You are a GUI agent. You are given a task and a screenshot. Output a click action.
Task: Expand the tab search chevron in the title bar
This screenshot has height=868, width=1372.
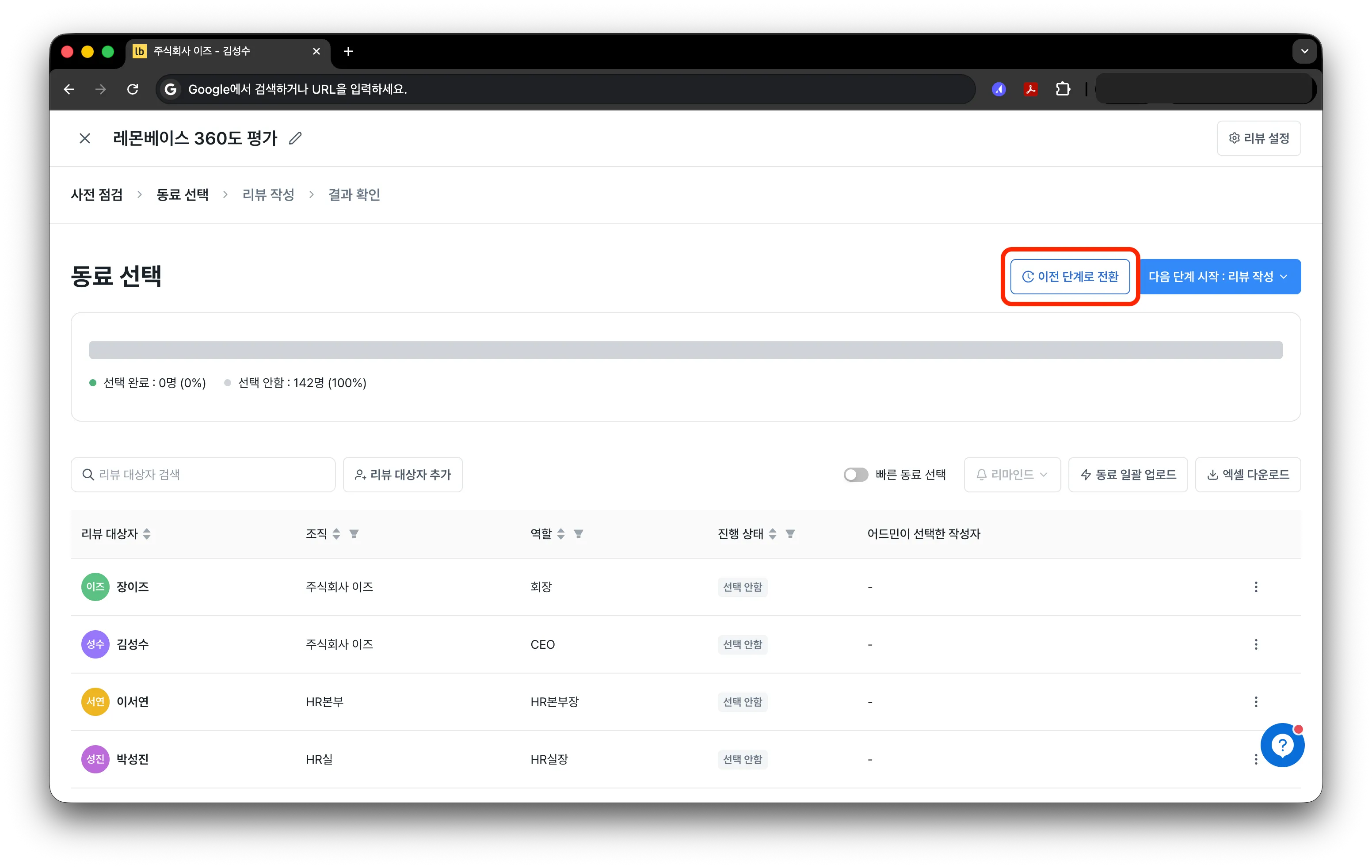1304,52
